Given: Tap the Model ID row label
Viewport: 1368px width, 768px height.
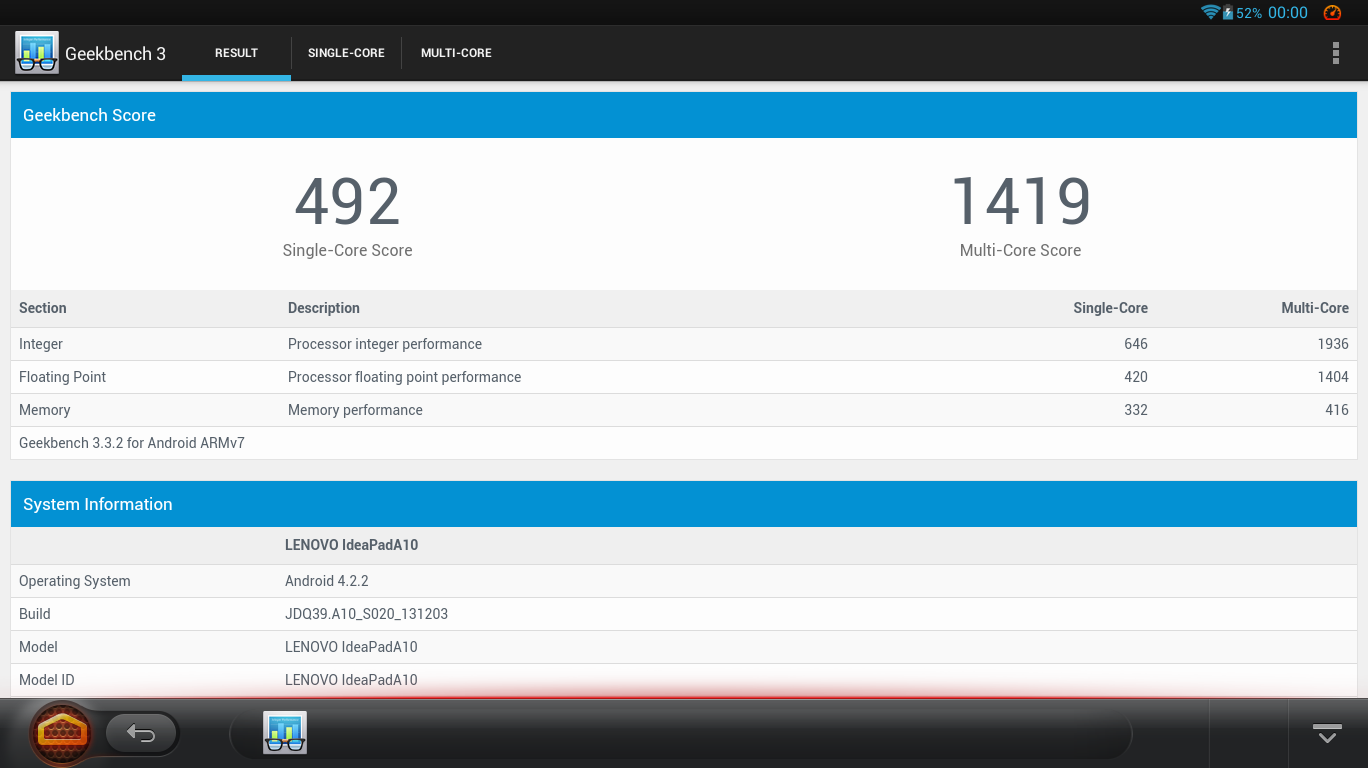Looking at the screenshot, I should click(47, 680).
